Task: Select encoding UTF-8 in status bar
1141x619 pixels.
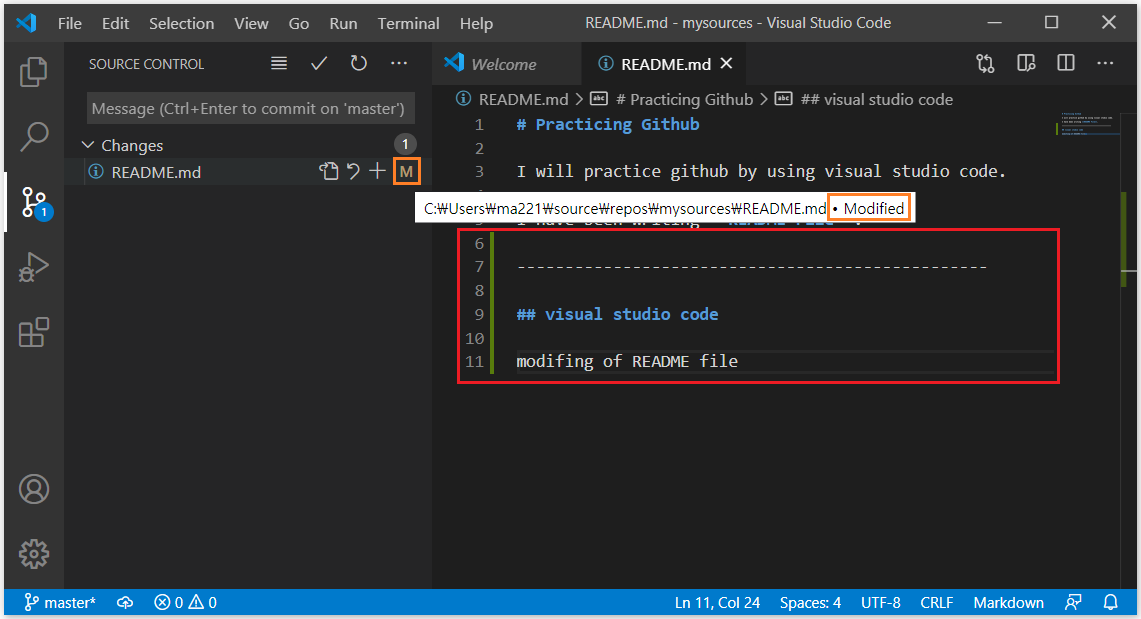Action: click(880, 602)
